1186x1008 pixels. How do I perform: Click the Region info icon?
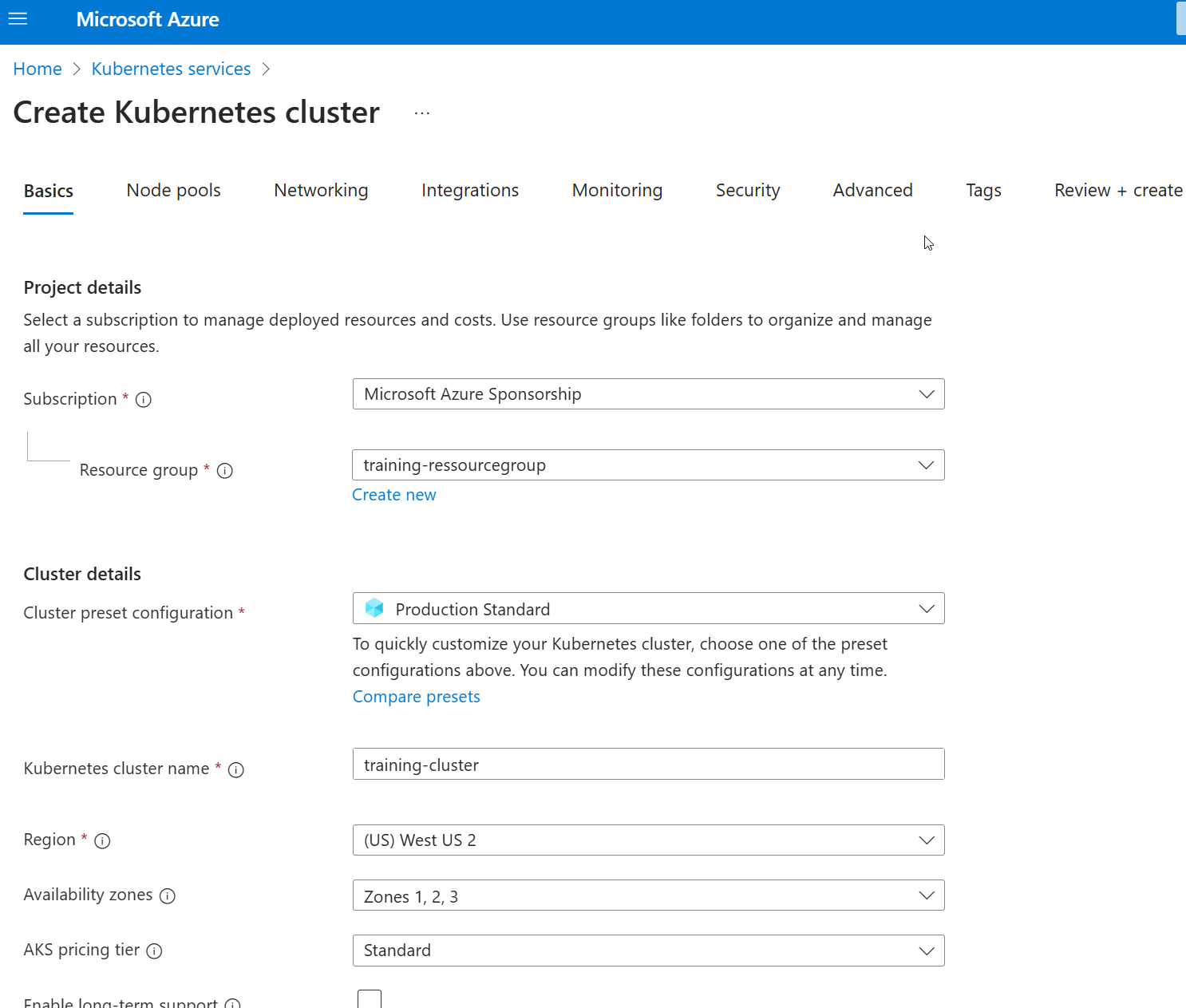[102, 841]
